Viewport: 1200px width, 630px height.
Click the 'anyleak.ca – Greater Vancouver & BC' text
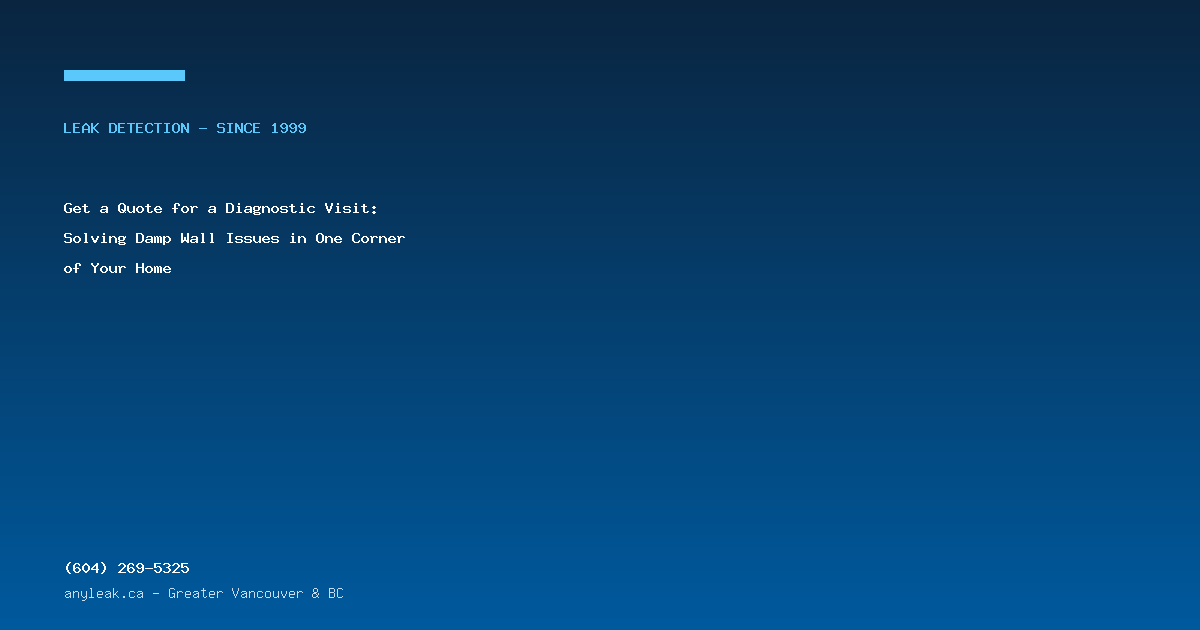pyautogui.click(x=203, y=593)
